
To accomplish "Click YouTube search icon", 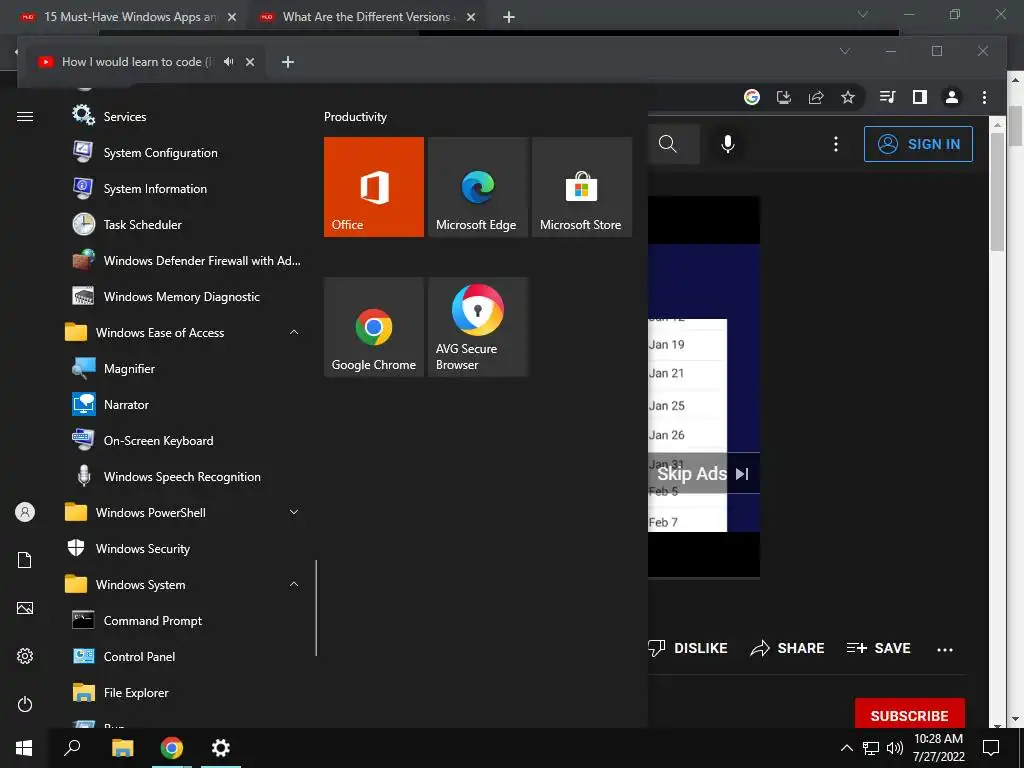I will [667, 144].
